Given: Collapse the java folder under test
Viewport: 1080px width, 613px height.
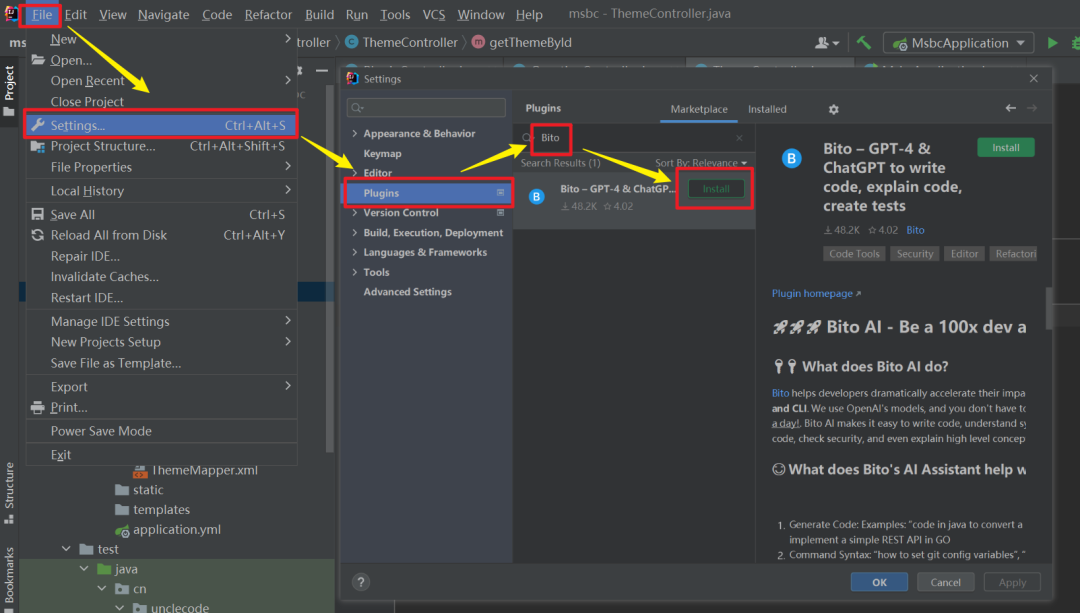Looking at the screenshot, I should point(84,569).
